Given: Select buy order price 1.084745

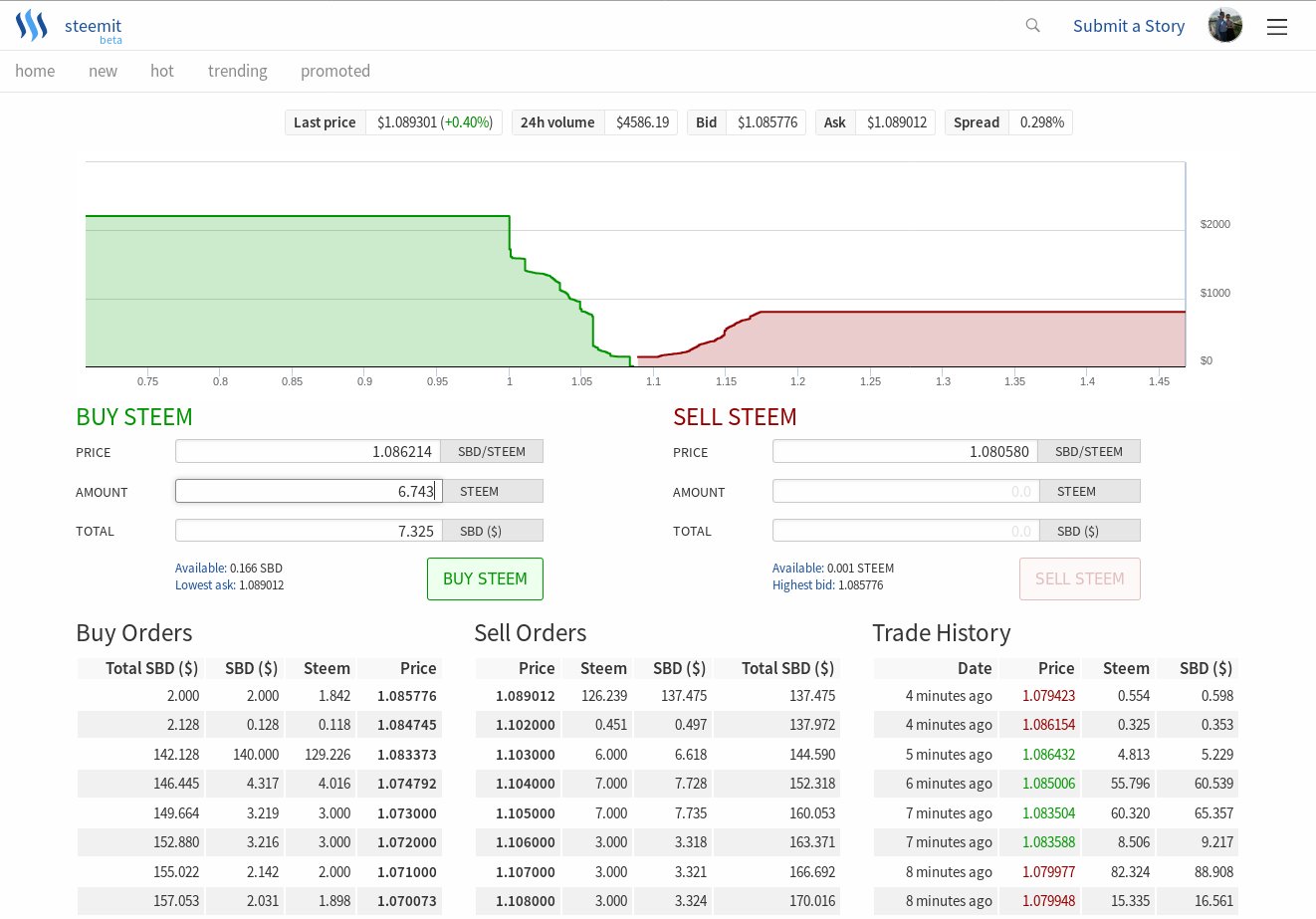Looking at the screenshot, I should [x=407, y=725].
